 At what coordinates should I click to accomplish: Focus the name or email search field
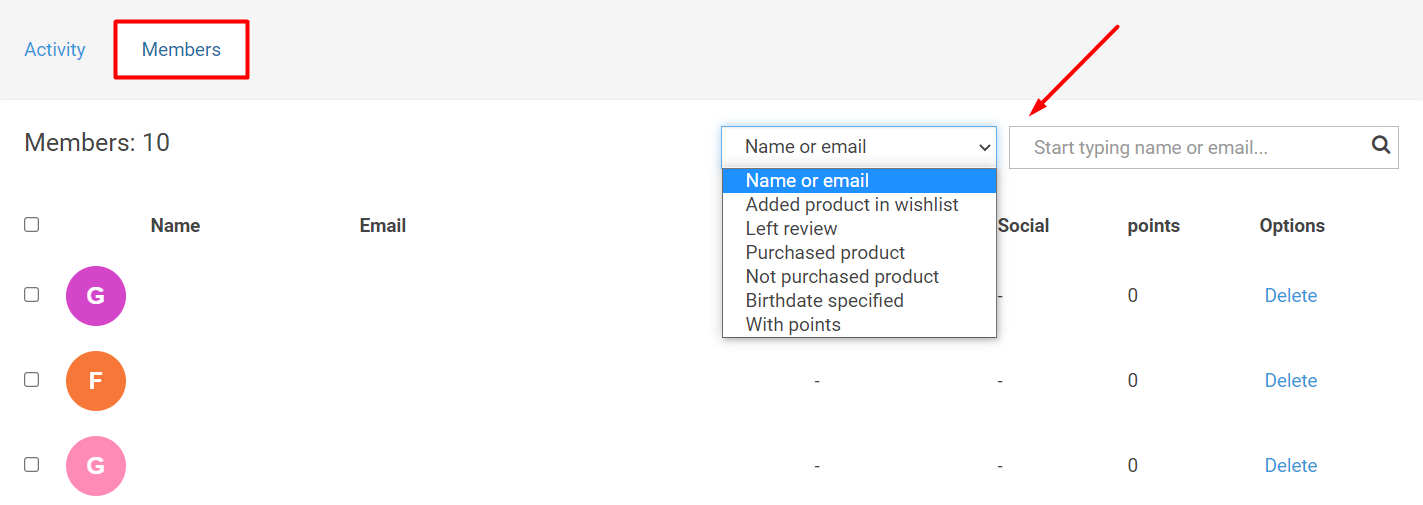(x=1190, y=147)
